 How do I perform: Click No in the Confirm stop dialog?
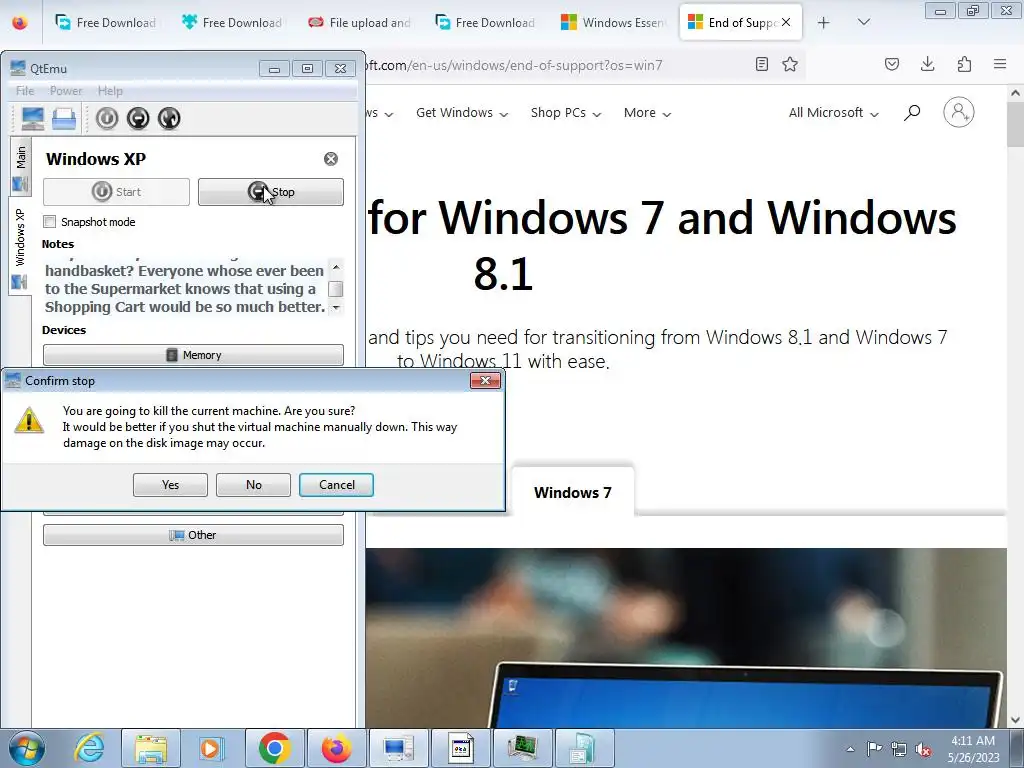pos(253,485)
